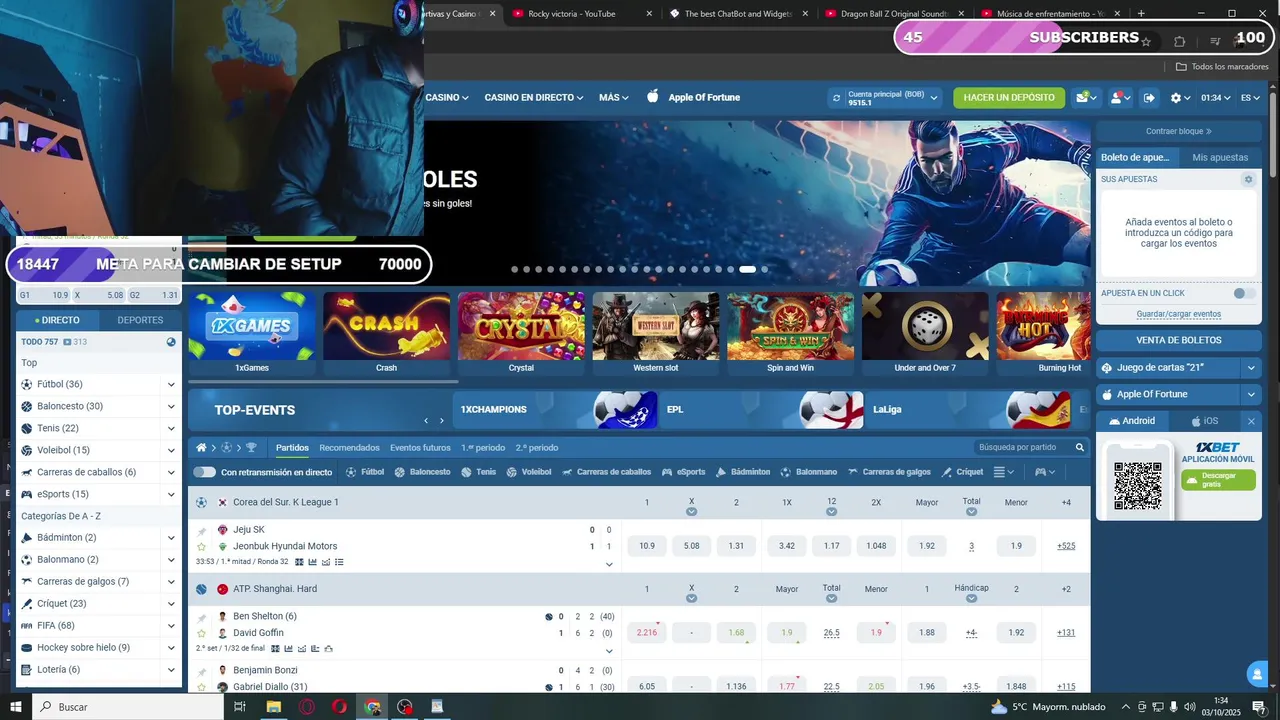
Task: Pin the Jeju SK match
Action: (201, 530)
